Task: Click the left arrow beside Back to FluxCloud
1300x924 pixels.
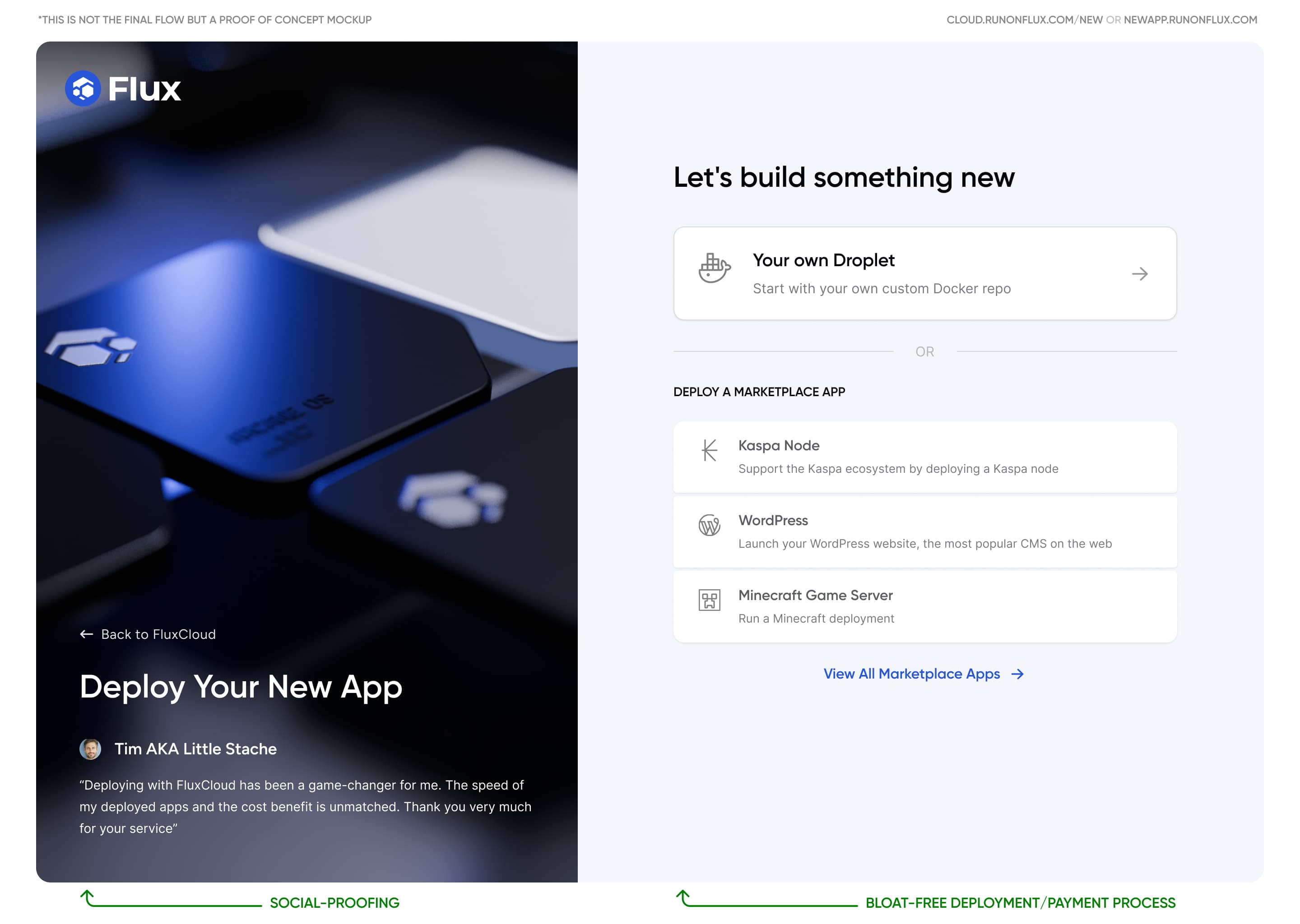Action: [x=87, y=634]
